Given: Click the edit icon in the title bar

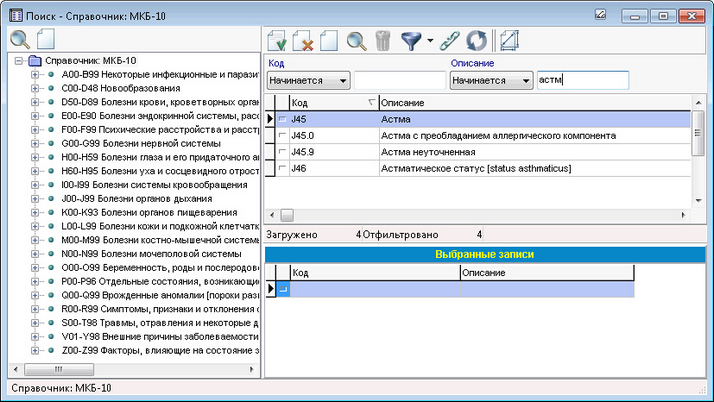Looking at the screenshot, I should tap(600, 15).
